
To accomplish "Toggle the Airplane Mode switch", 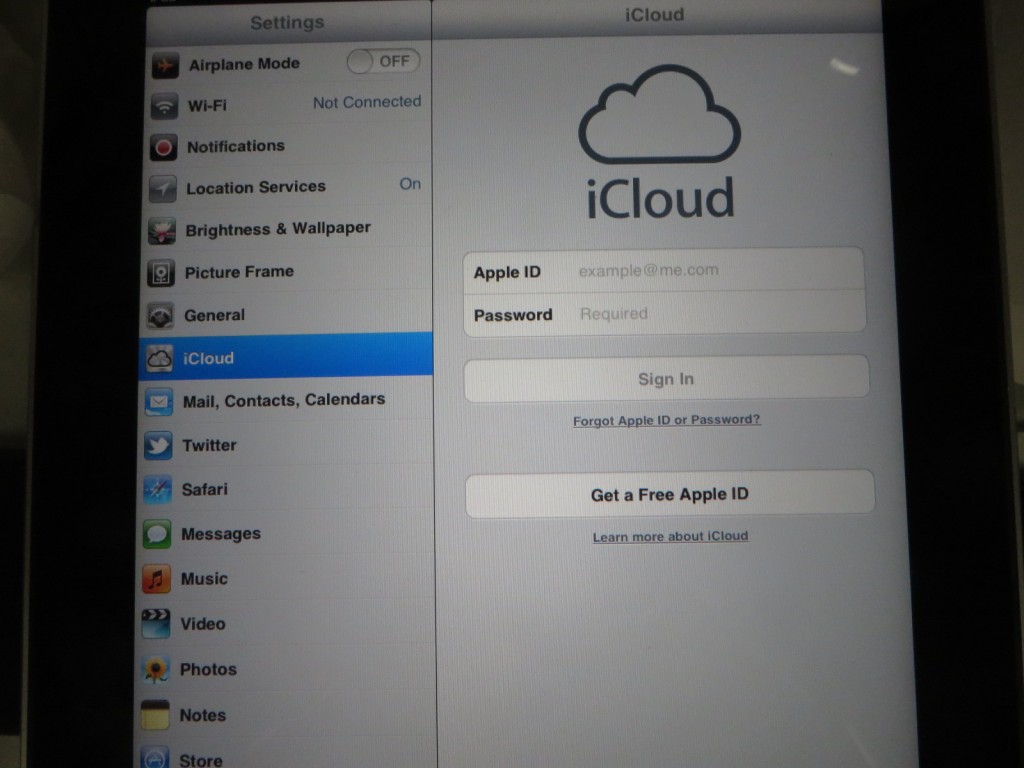I will point(383,62).
